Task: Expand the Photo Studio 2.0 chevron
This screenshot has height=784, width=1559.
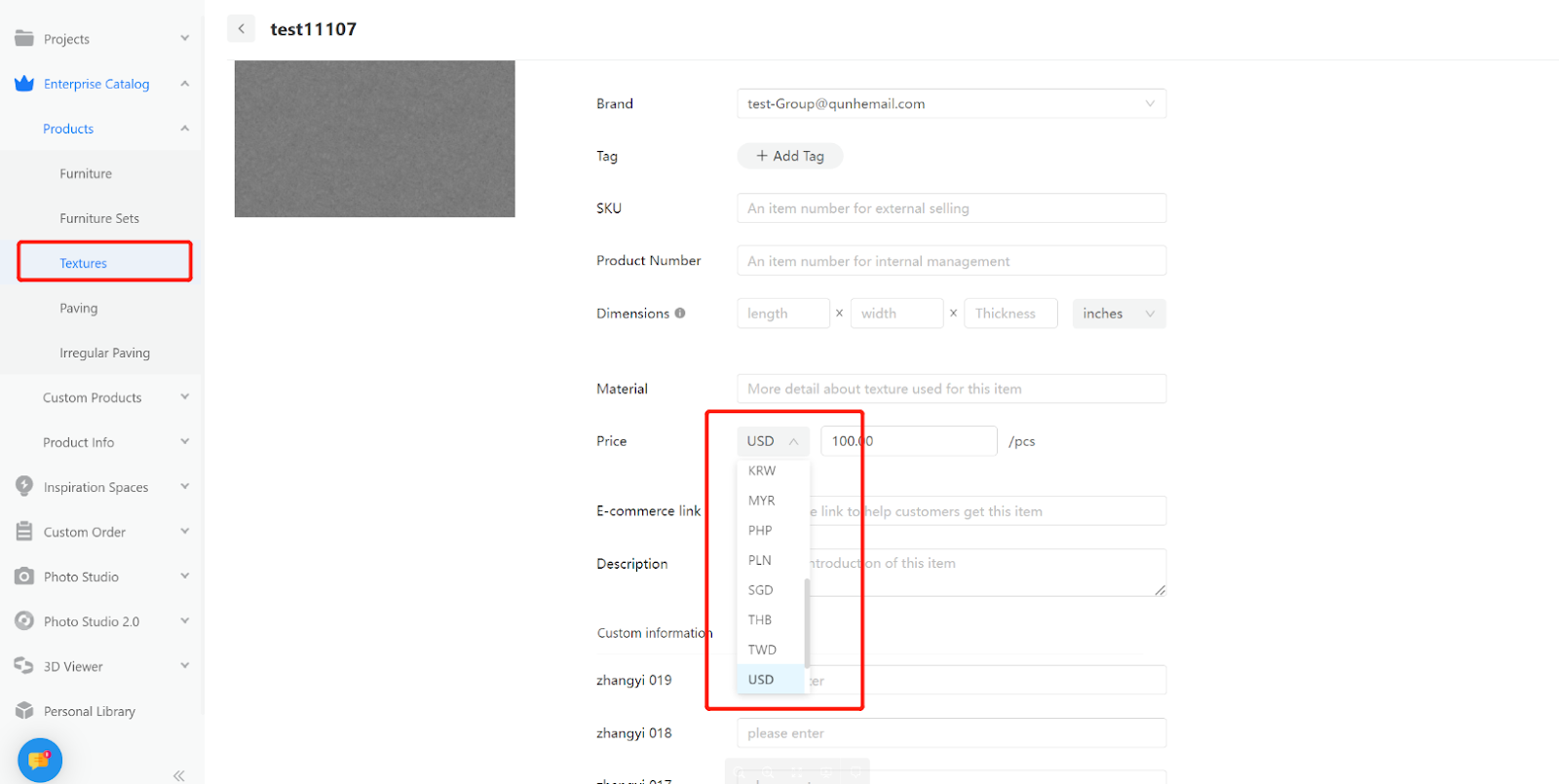Action: pyautogui.click(x=185, y=621)
